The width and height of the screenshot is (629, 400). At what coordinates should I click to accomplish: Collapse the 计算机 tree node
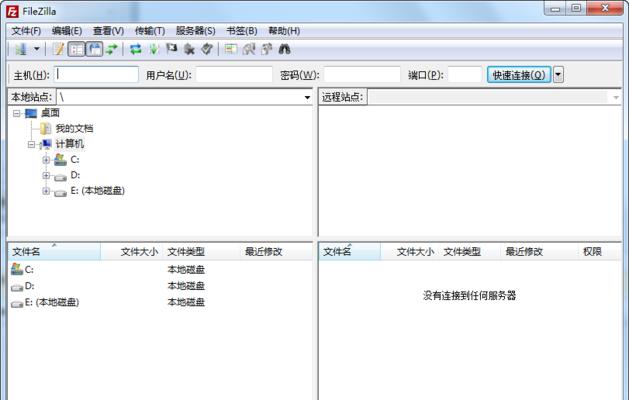pos(31,144)
